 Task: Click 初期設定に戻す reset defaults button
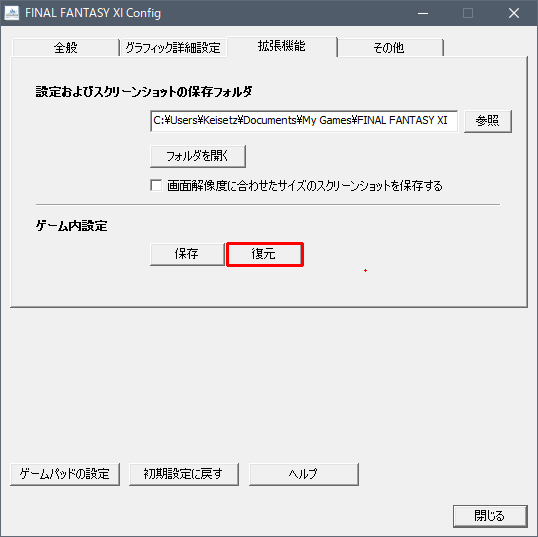click(x=184, y=474)
